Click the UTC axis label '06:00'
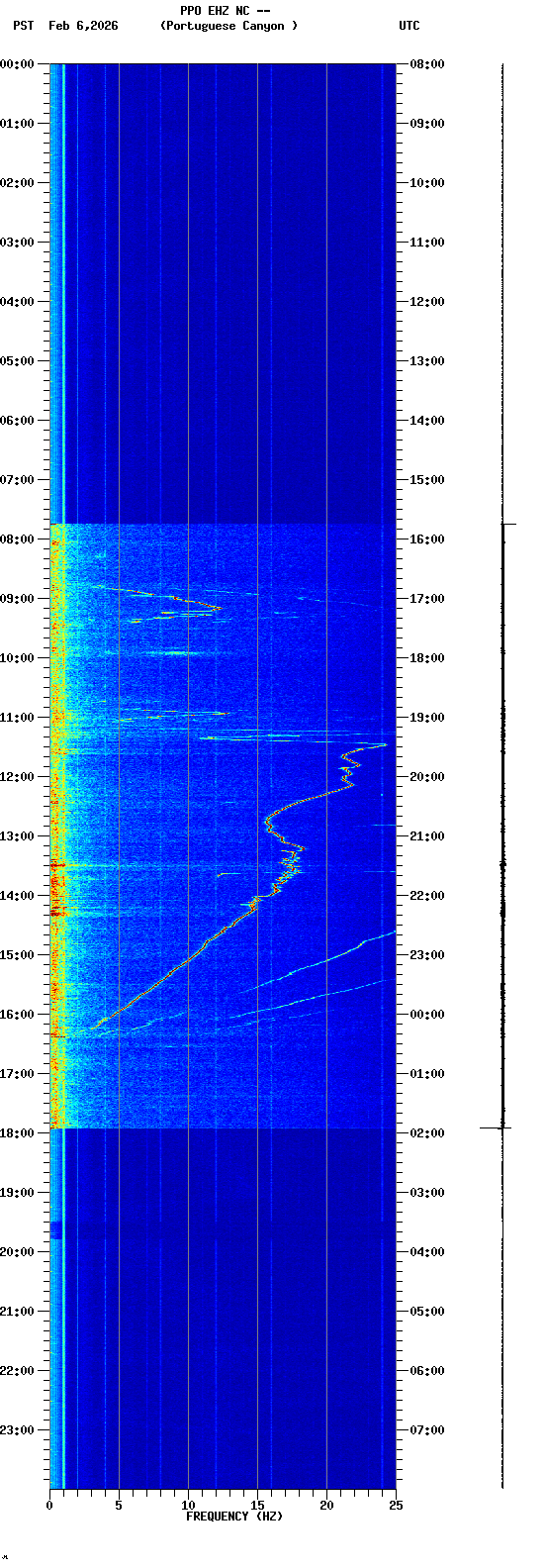 coord(427,1371)
